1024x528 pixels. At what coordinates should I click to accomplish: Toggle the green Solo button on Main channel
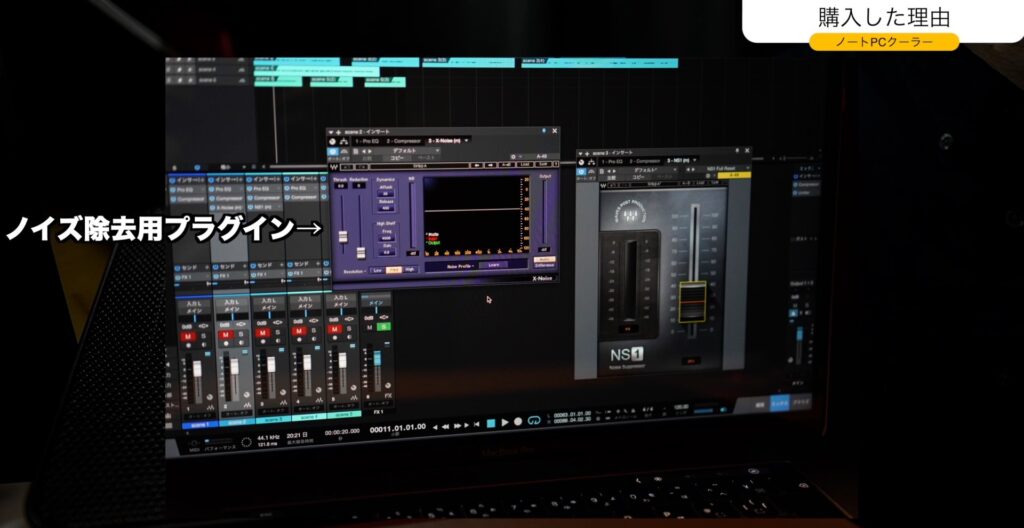click(x=384, y=327)
